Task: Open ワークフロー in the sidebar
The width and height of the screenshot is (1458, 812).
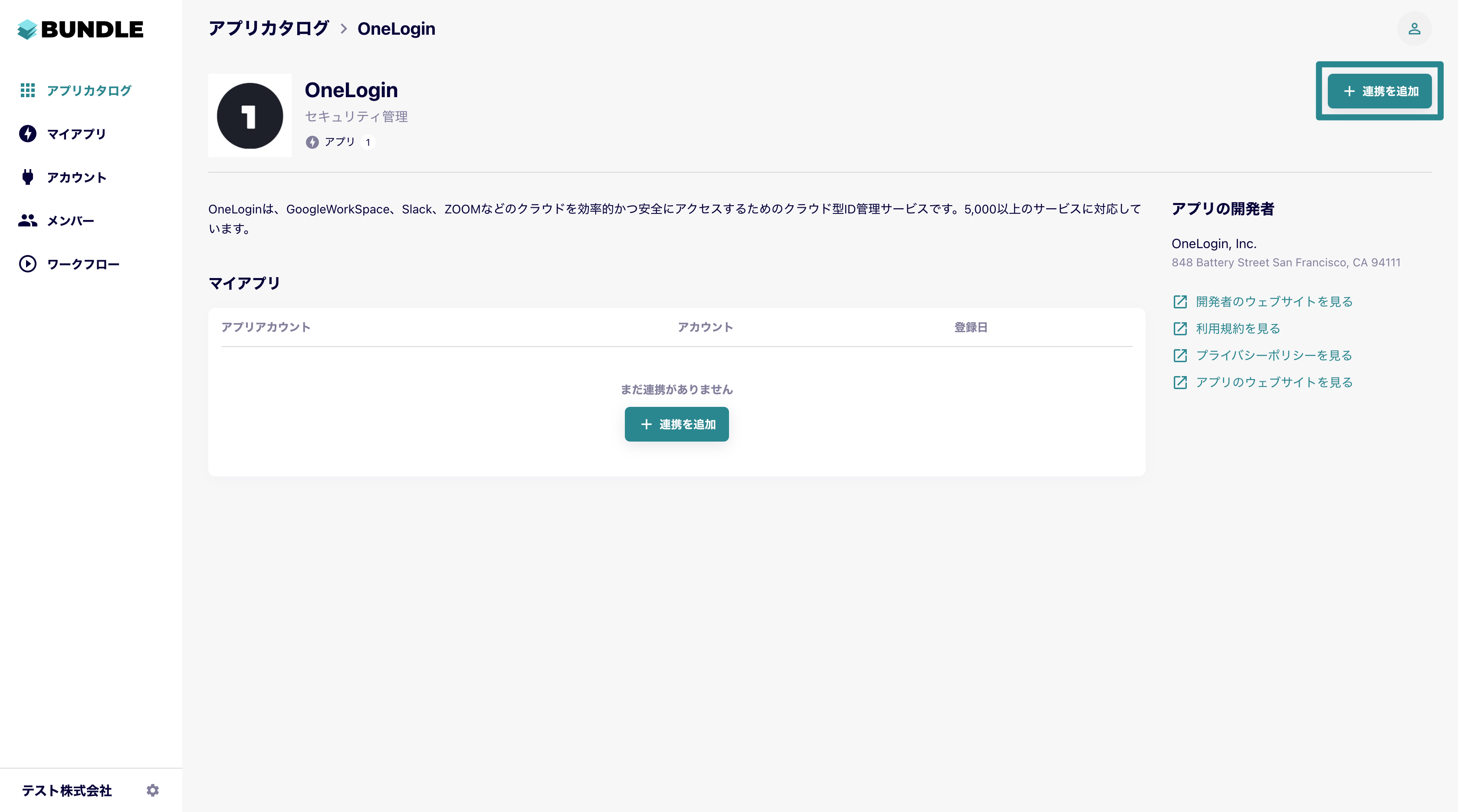Action: (x=69, y=264)
